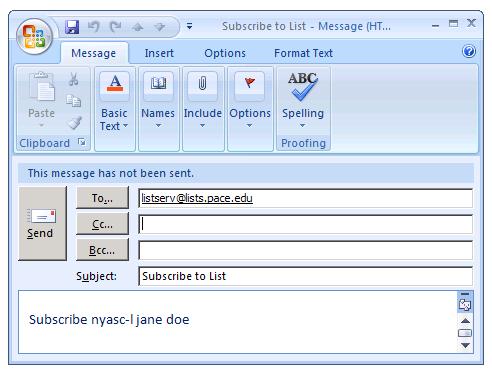The image size is (492, 373).
Task: Open the Office button menu
Action: (34, 37)
